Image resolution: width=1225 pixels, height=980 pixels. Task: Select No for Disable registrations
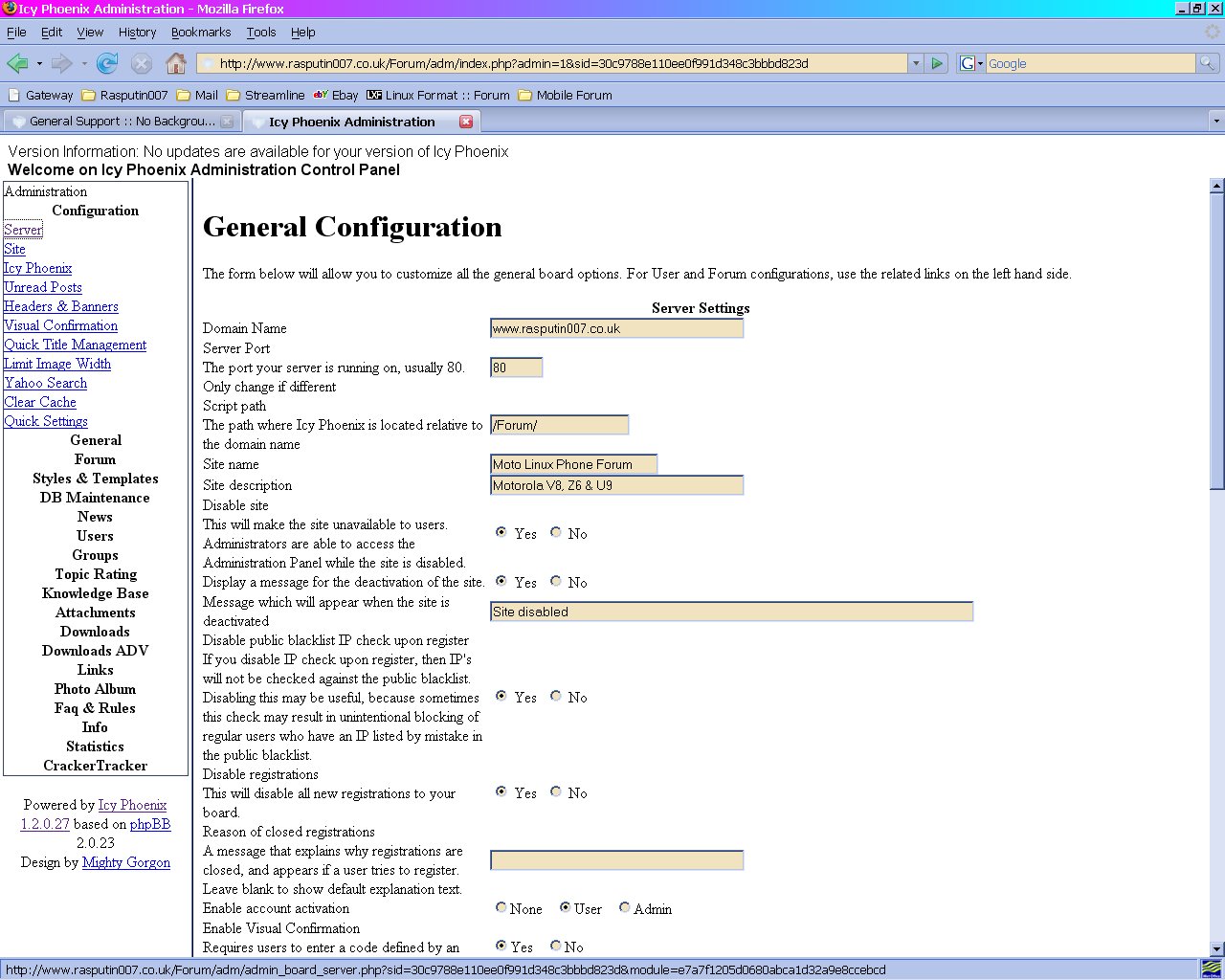pos(556,791)
